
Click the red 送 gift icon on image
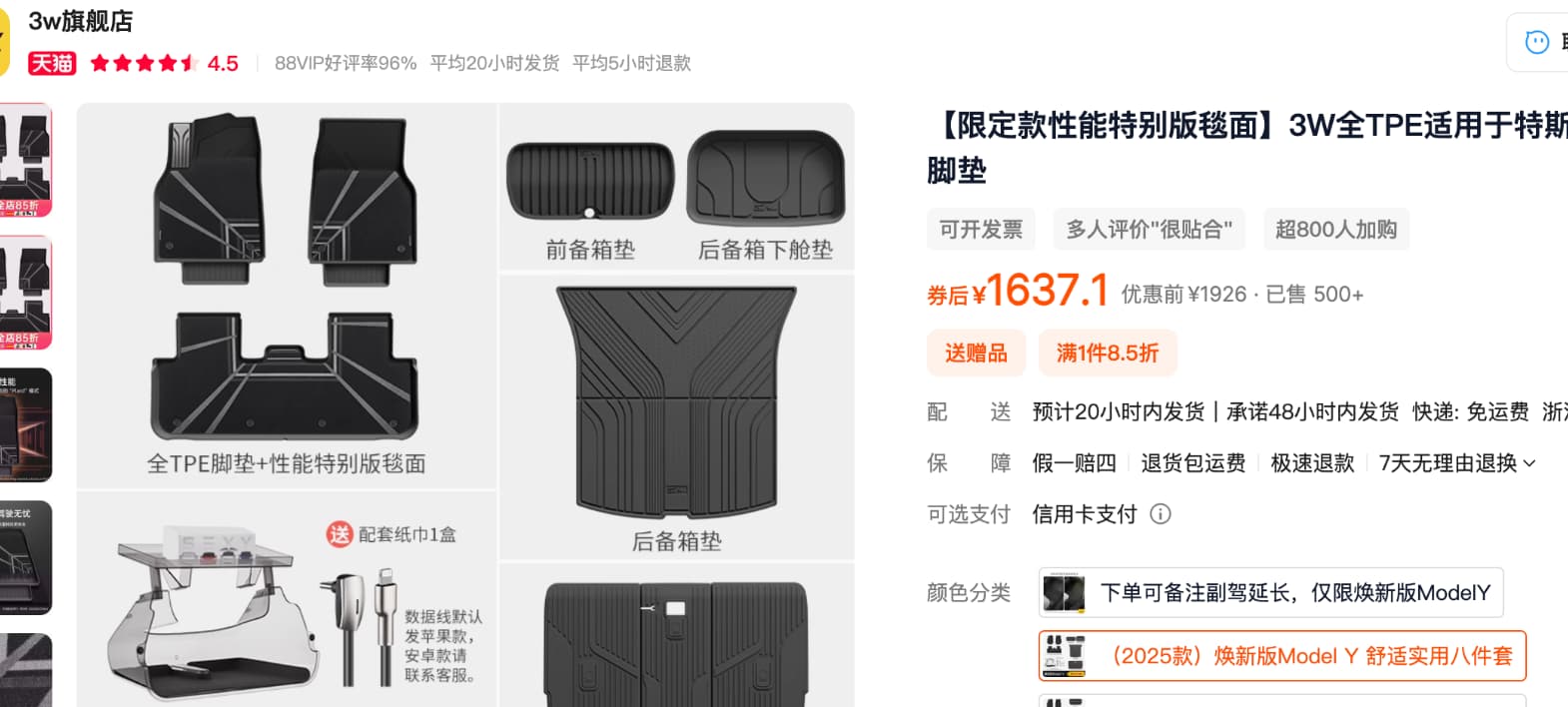[x=340, y=534]
